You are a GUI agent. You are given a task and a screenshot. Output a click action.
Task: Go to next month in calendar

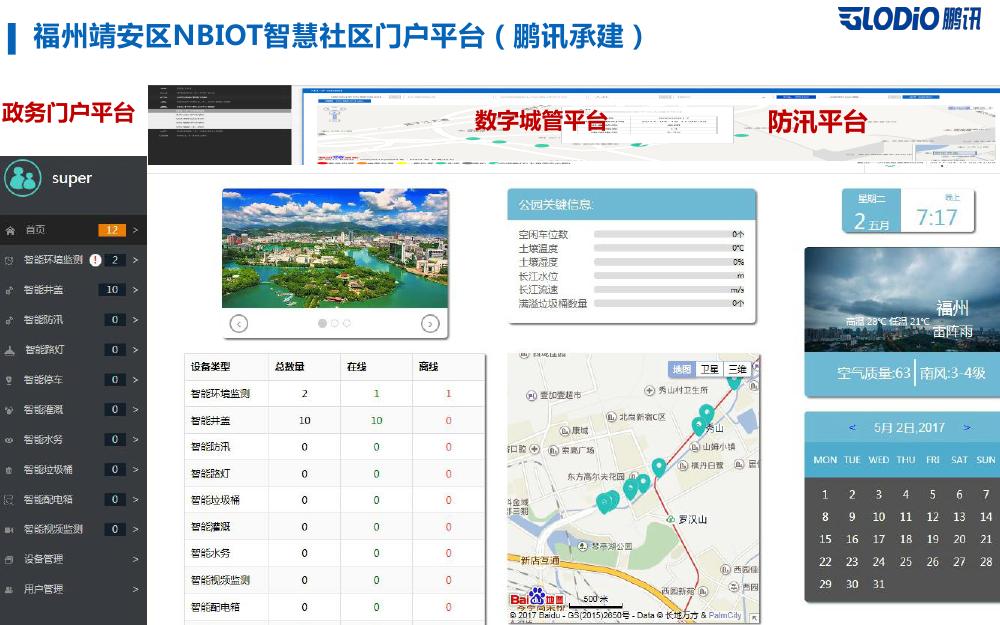click(x=967, y=428)
